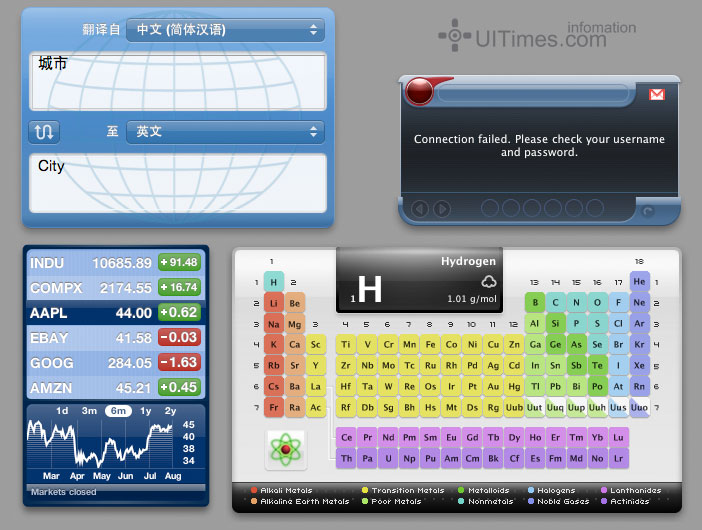Open the source language dropdown showing 中文
The width and height of the screenshot is (702, 530).
225,30
